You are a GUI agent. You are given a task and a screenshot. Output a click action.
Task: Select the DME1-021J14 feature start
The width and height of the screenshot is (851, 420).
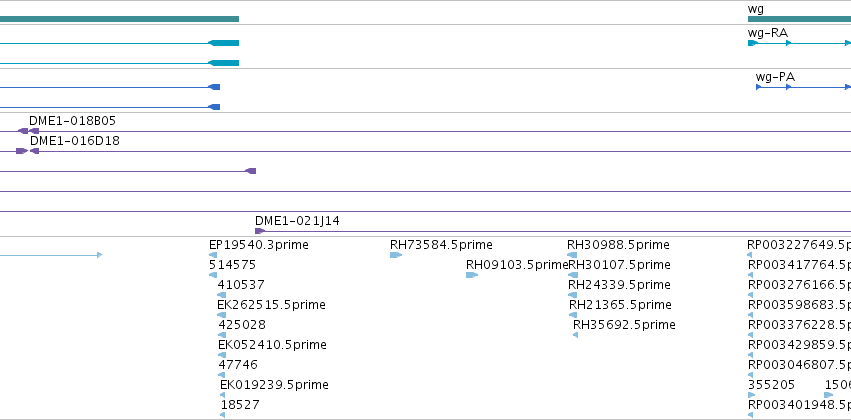260,231
